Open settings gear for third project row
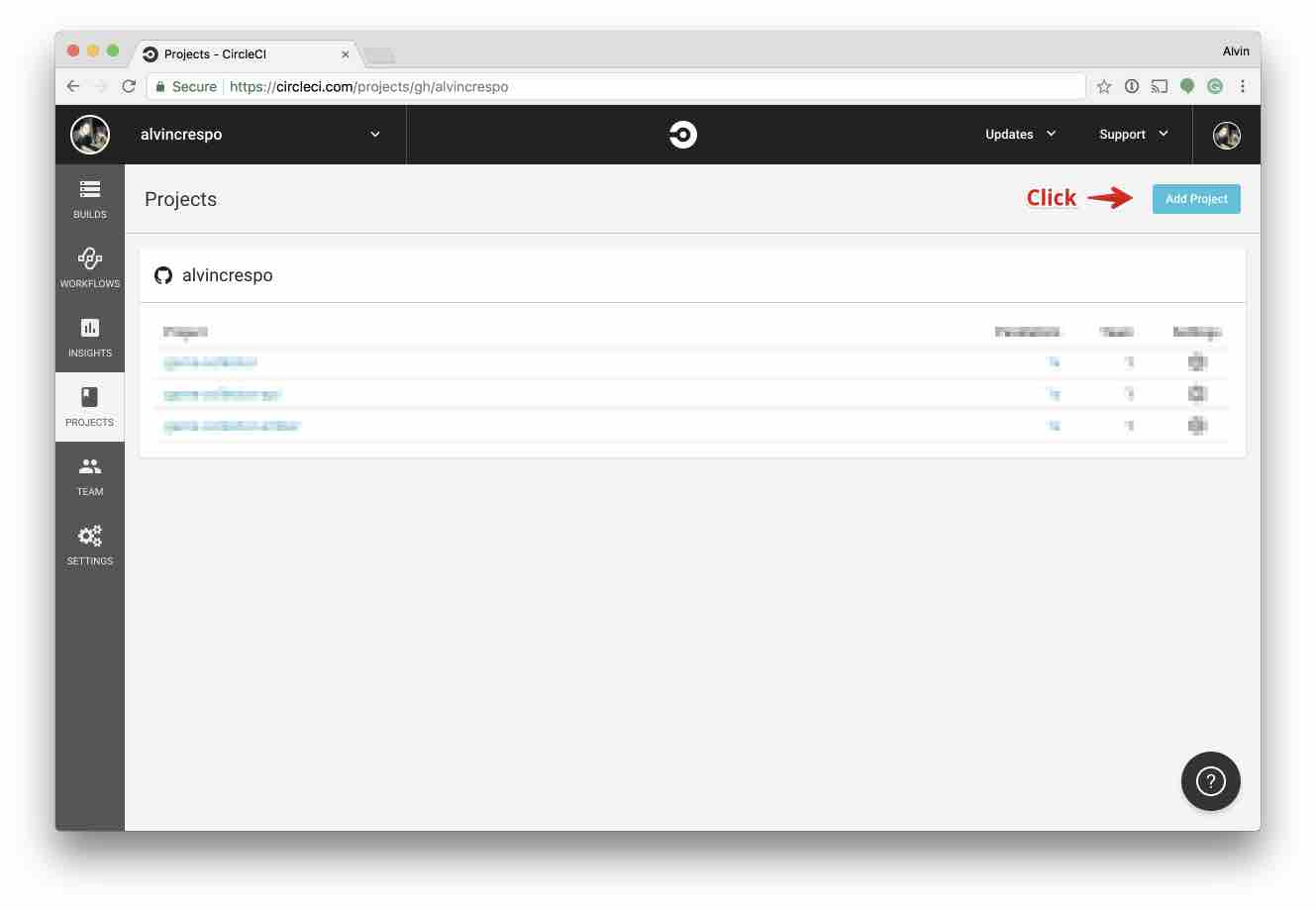Image resolution: width=1316 pixels, height=910 pixels. (x=1197, y=426)
